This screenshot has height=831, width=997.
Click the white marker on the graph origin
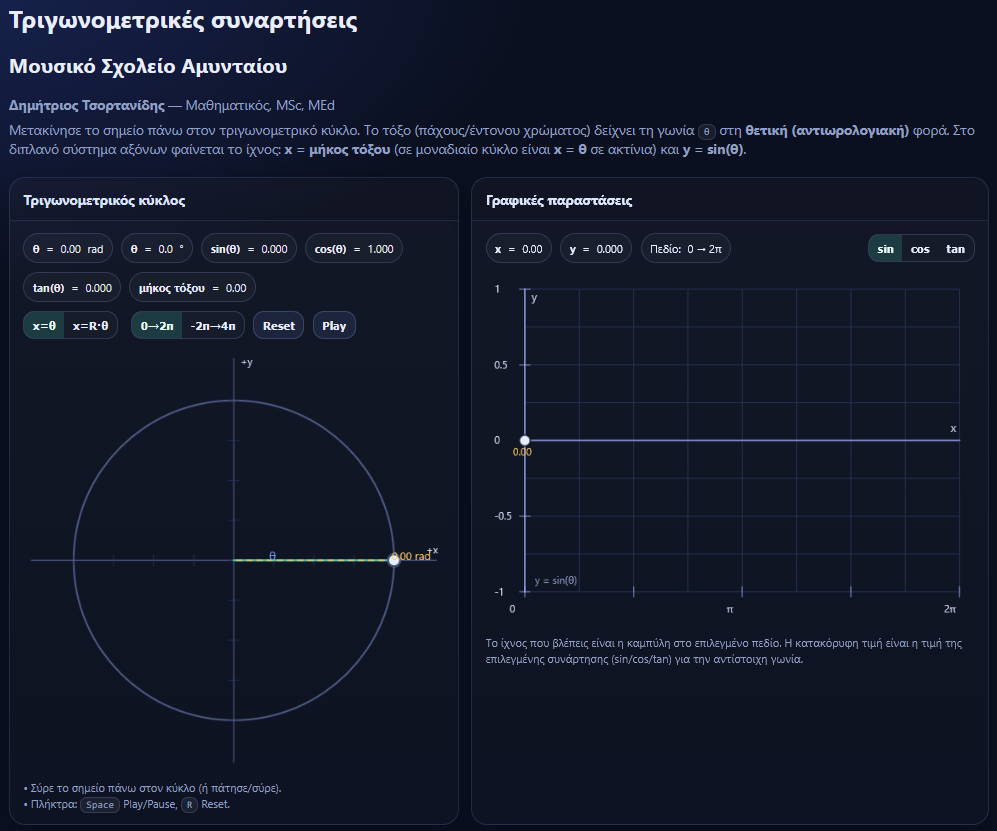pyautogui.click(x=525, y=440)
